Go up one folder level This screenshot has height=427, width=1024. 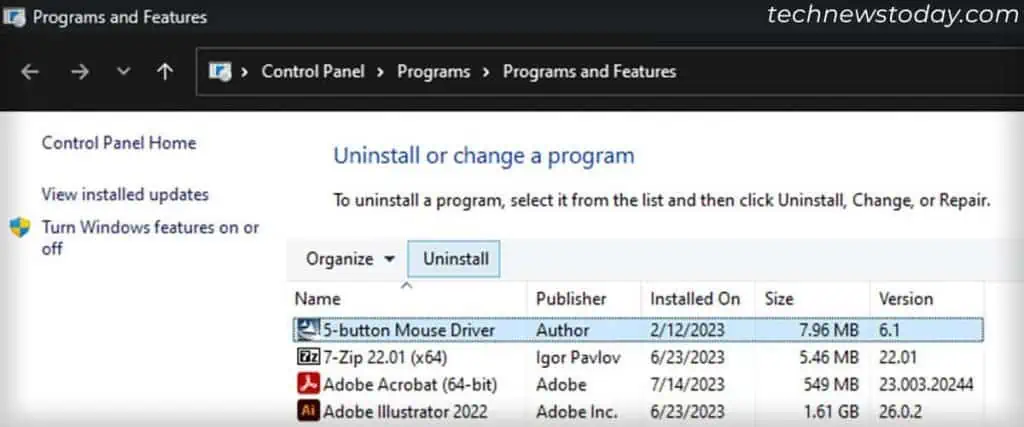165,72
